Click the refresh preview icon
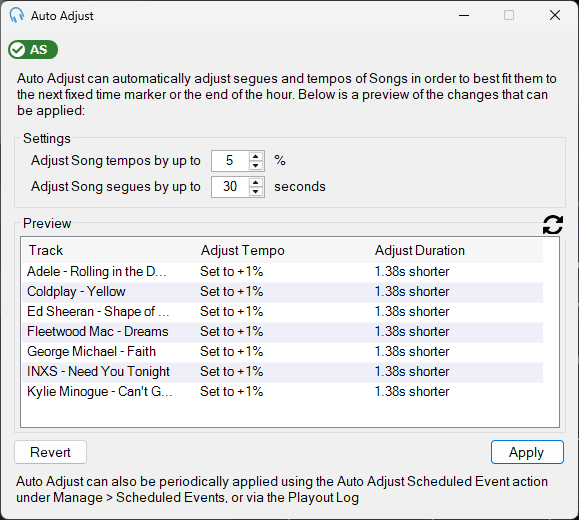 552,225
